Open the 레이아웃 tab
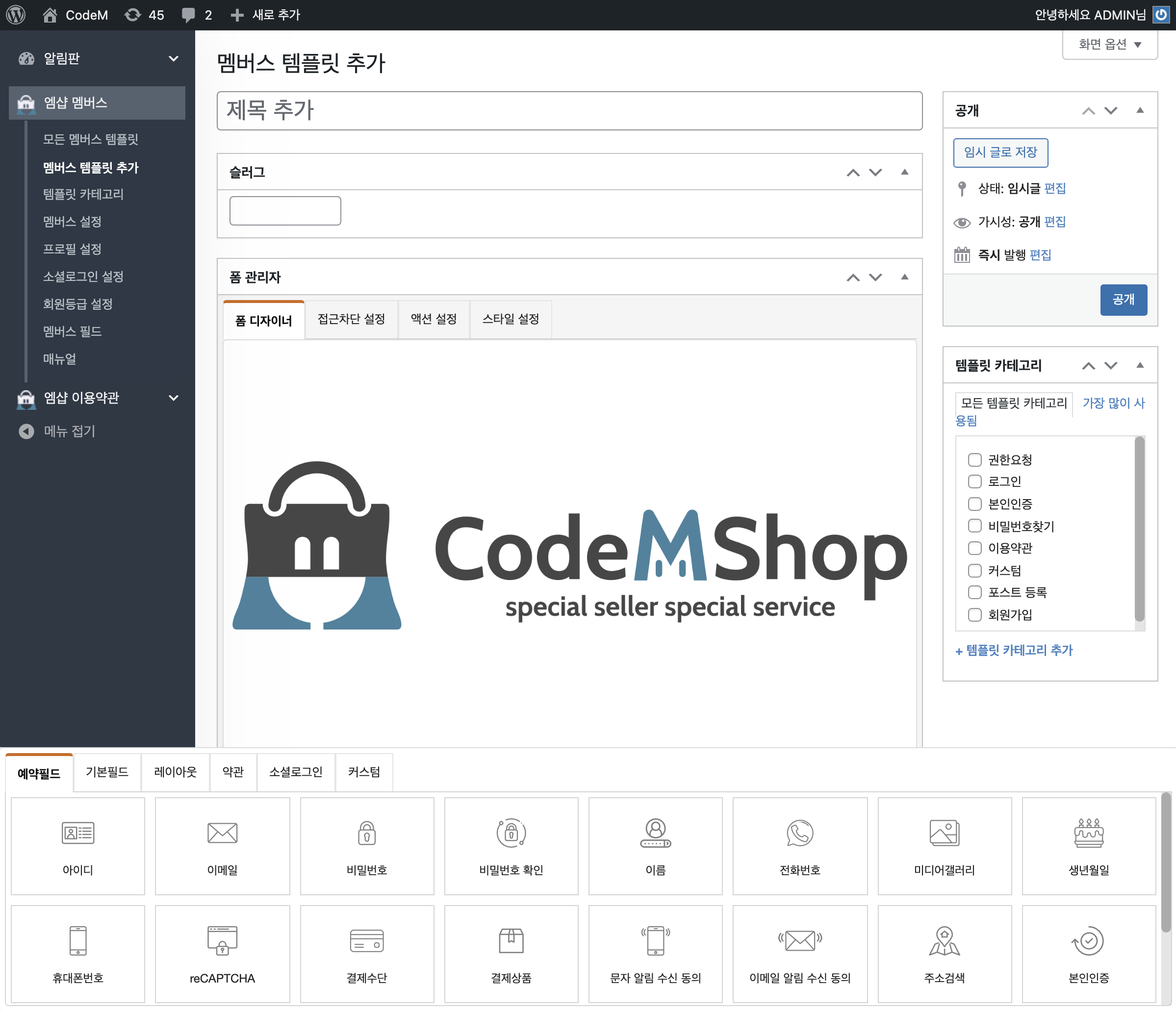The image size is (1176, 1010). coord(176,772)
